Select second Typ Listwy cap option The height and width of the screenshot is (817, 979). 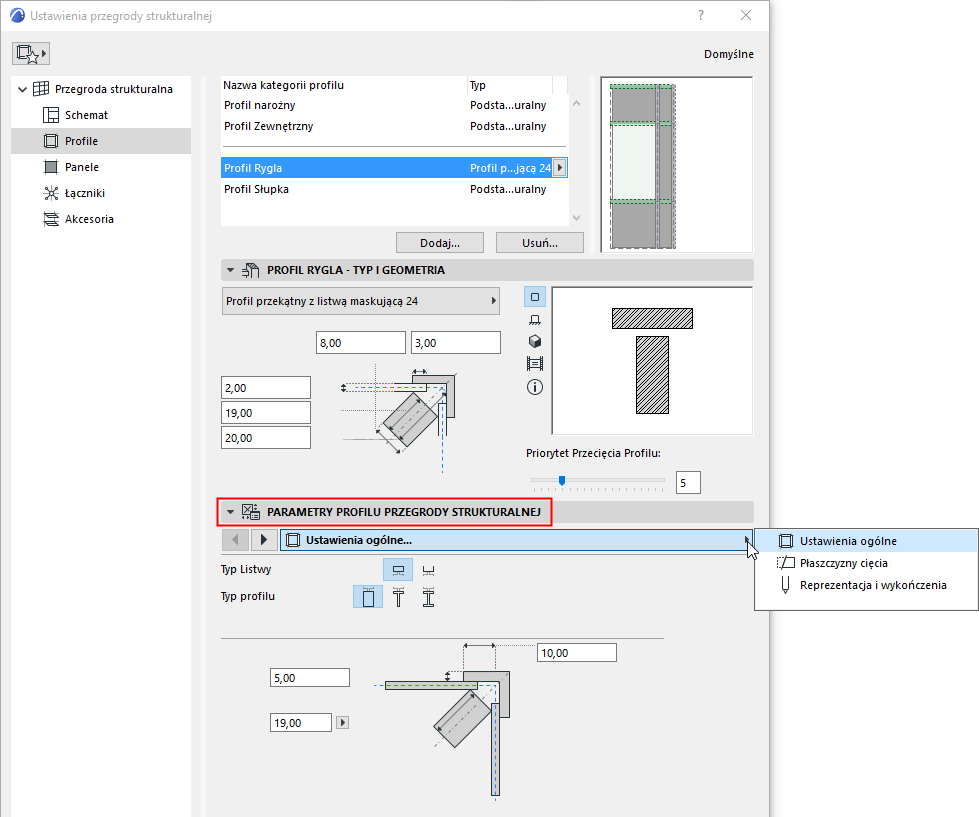tap(428, 570)
